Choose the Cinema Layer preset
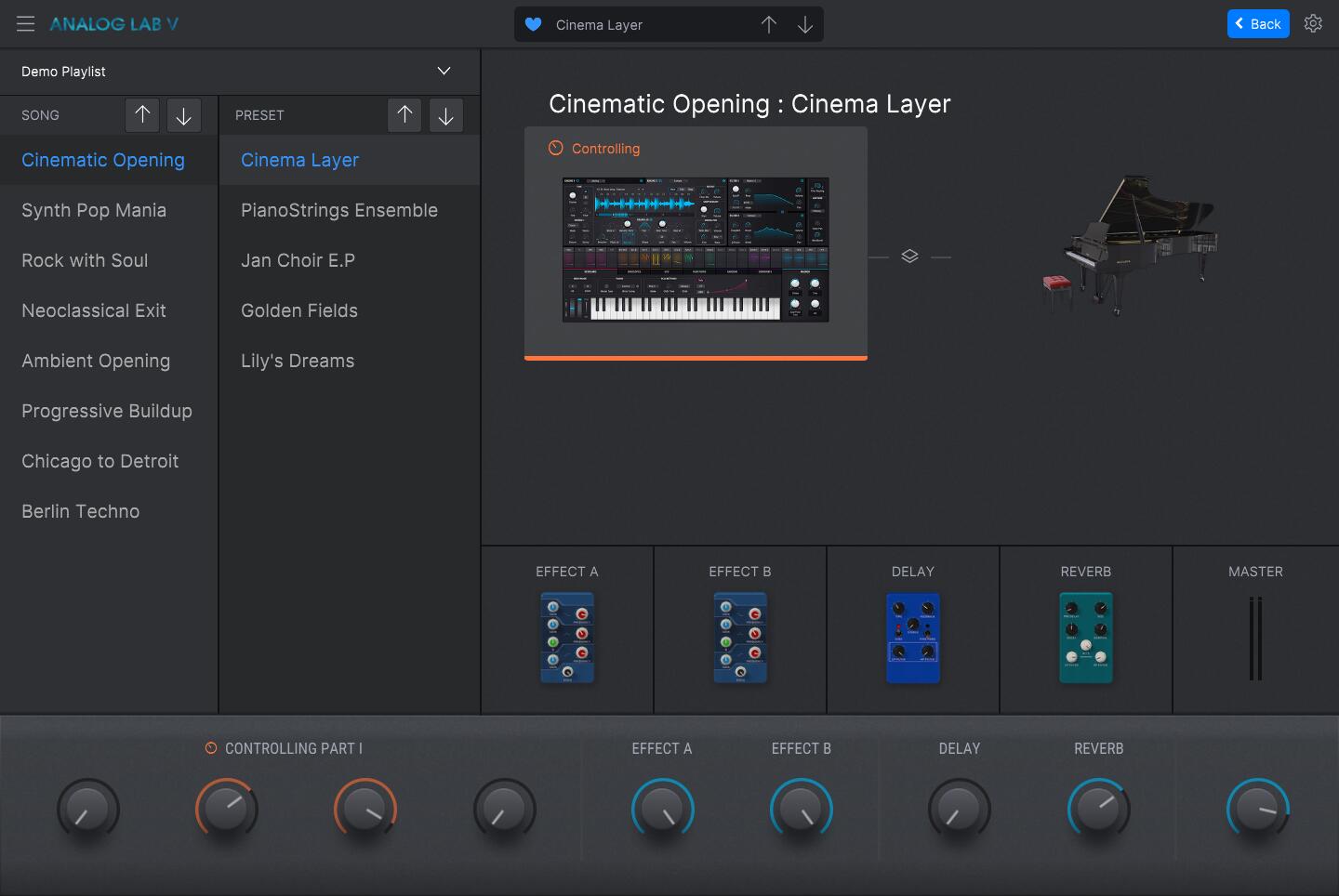 350,160
